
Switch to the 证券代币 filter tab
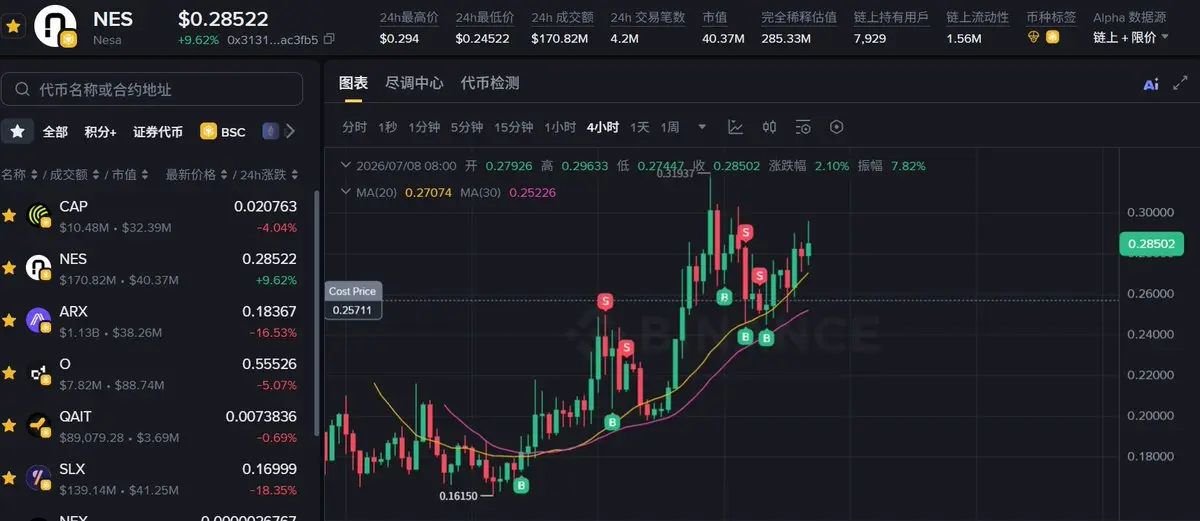158,132
